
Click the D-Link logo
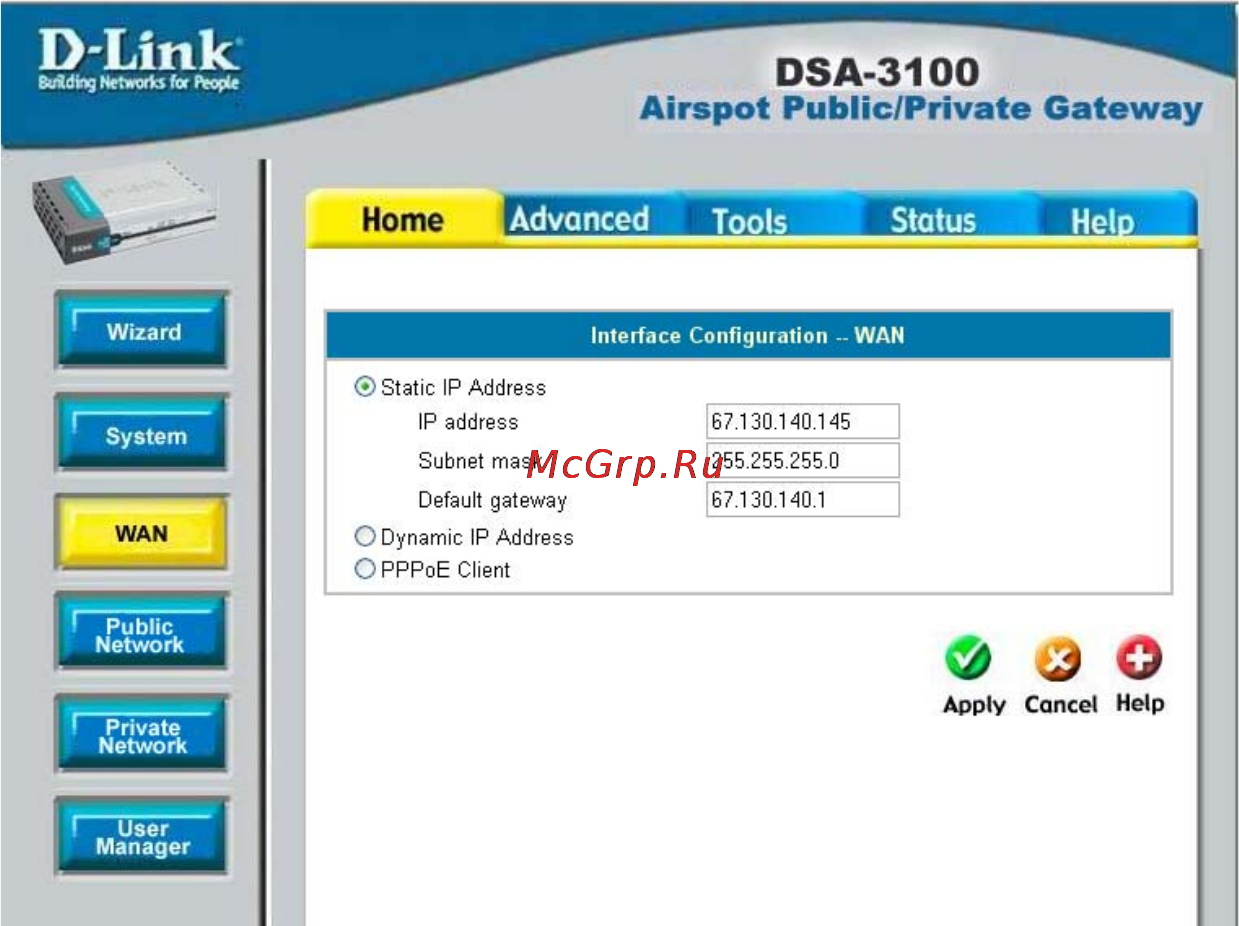[x=139, y=61]
